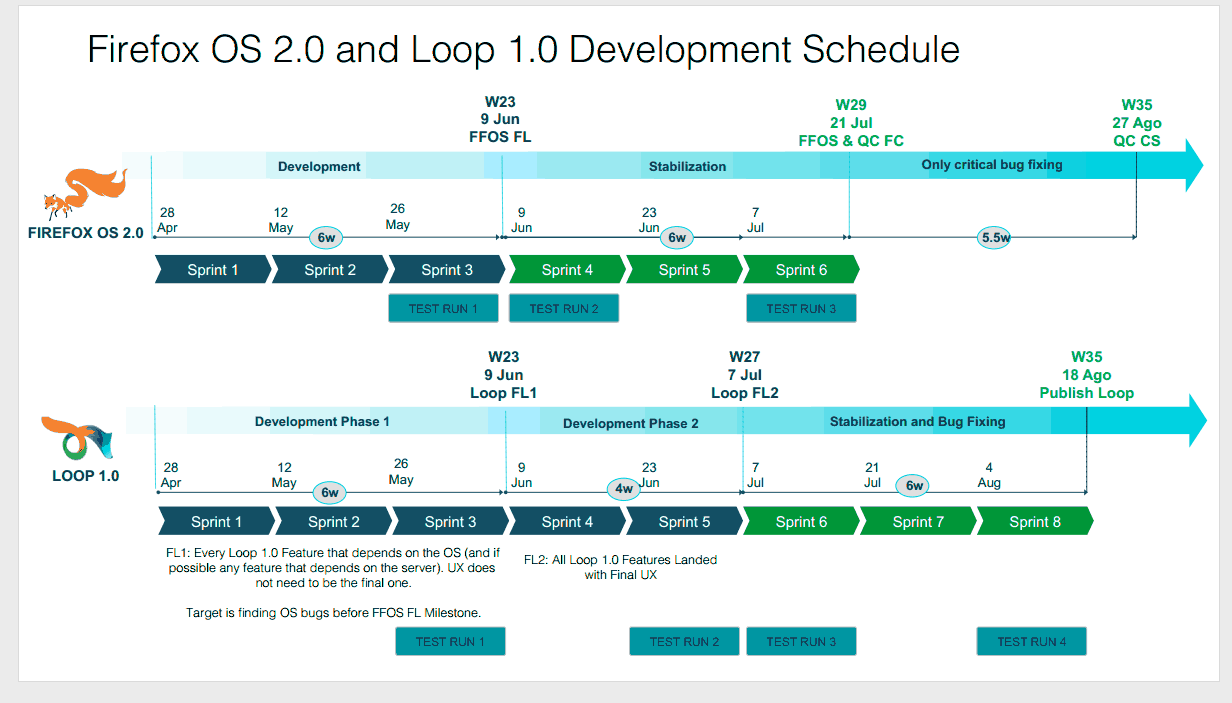The image size is (1232, 703).
Task: Select Sprint 3 in the Firefox OS 2.0 row
Action: click(447, 270)
